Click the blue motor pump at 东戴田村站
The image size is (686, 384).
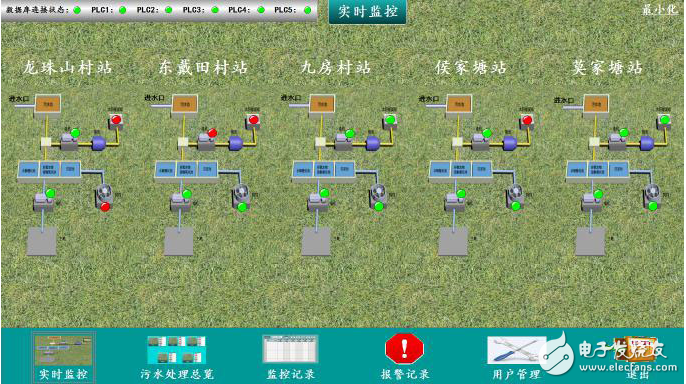coord(235,143)
